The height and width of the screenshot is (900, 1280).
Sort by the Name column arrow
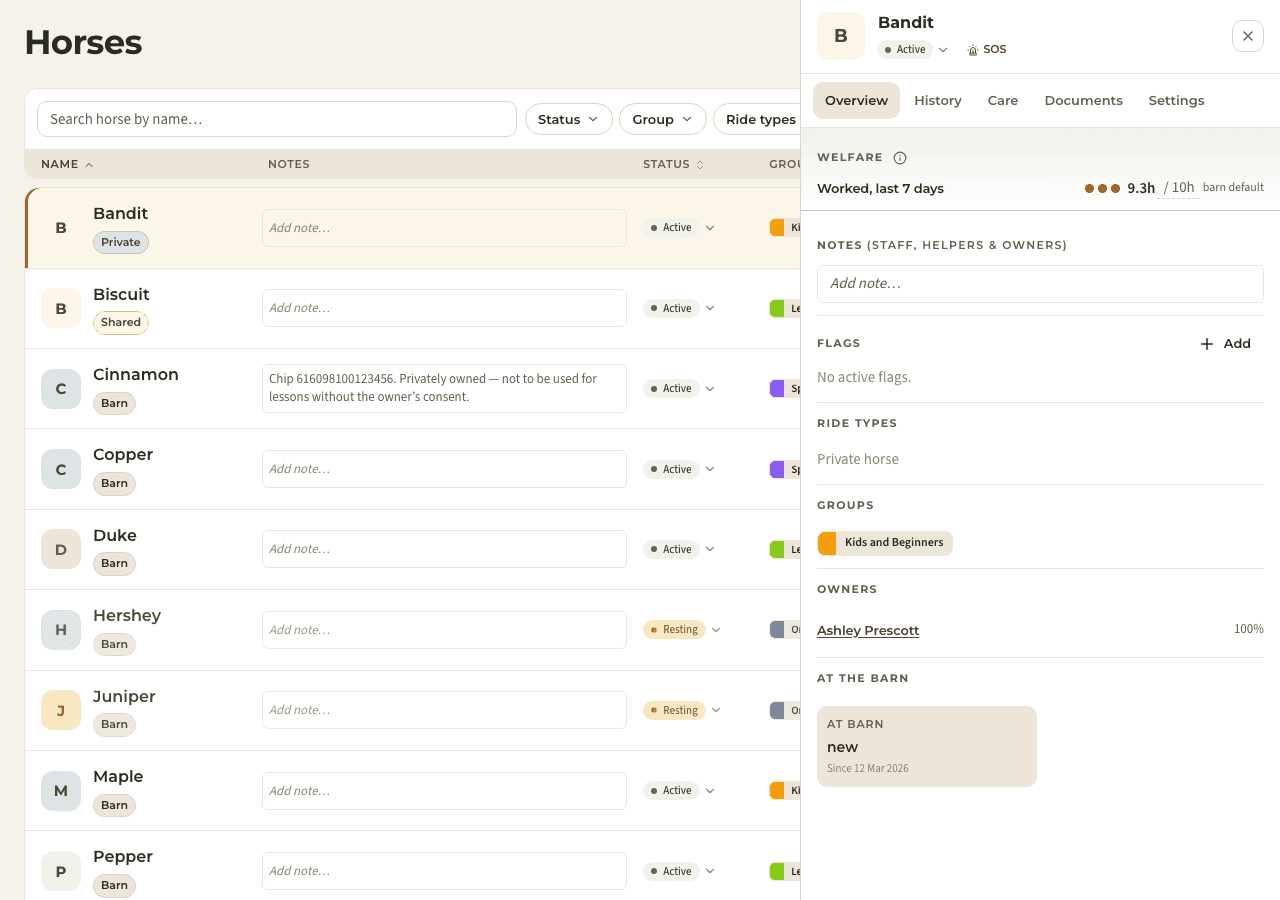click(89, 164)
